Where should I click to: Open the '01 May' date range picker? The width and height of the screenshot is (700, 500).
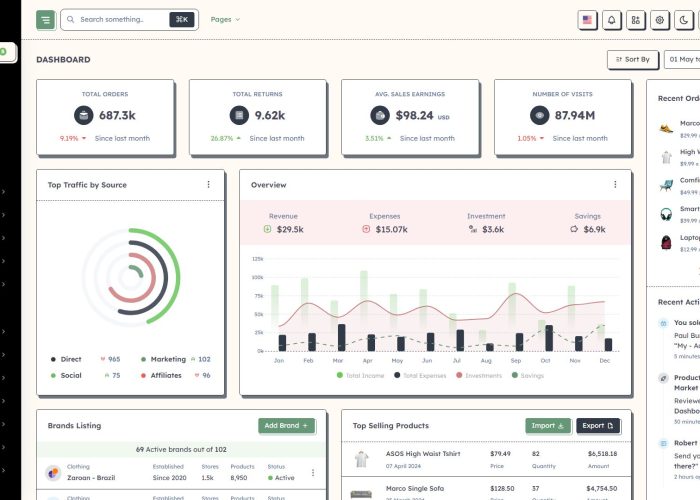(683, 59)
